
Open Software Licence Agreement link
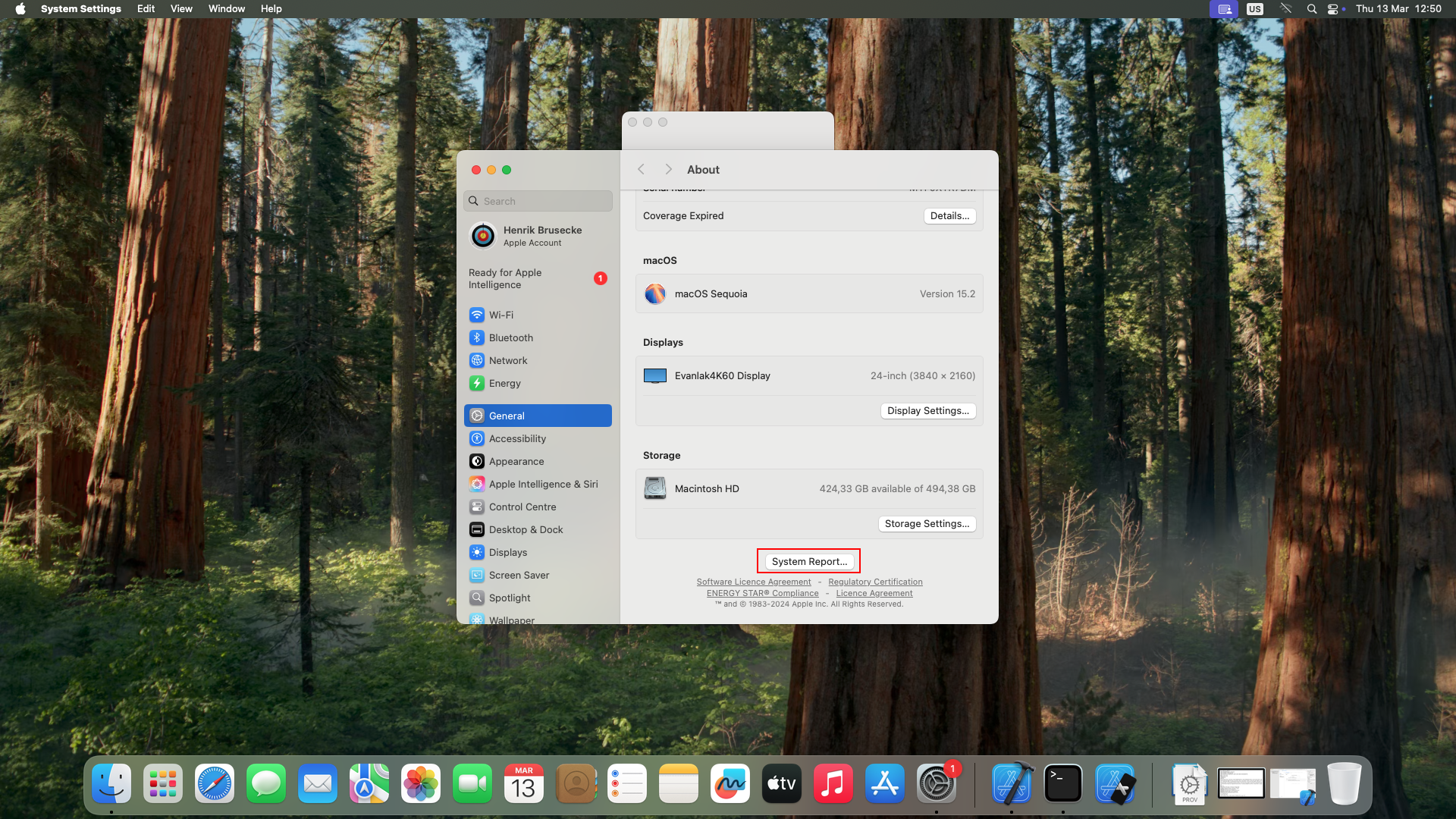coord(754,582)
